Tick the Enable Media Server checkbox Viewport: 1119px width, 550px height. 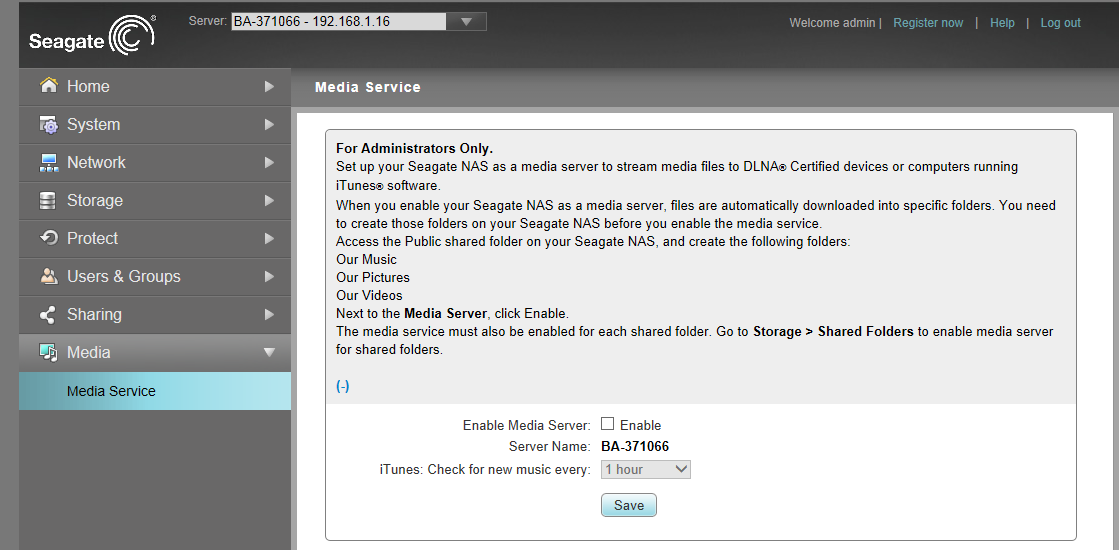click(x=607, y=424)
